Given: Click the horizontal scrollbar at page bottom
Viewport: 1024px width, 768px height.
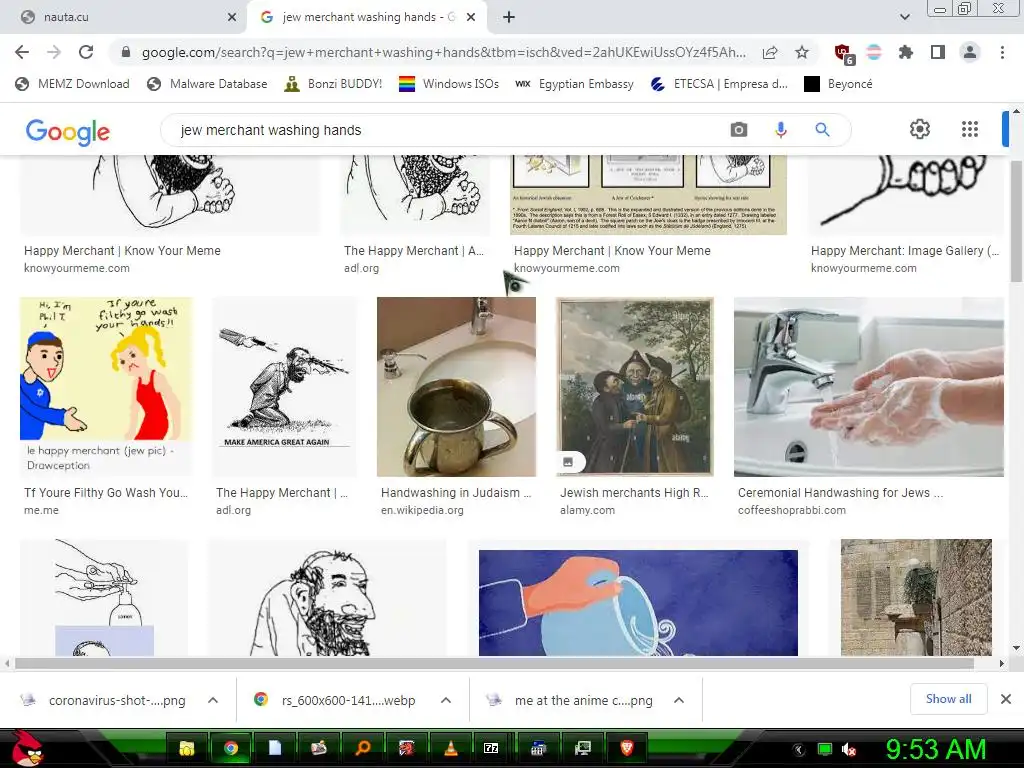Looking at the screenshot, I should pos(494,664).
